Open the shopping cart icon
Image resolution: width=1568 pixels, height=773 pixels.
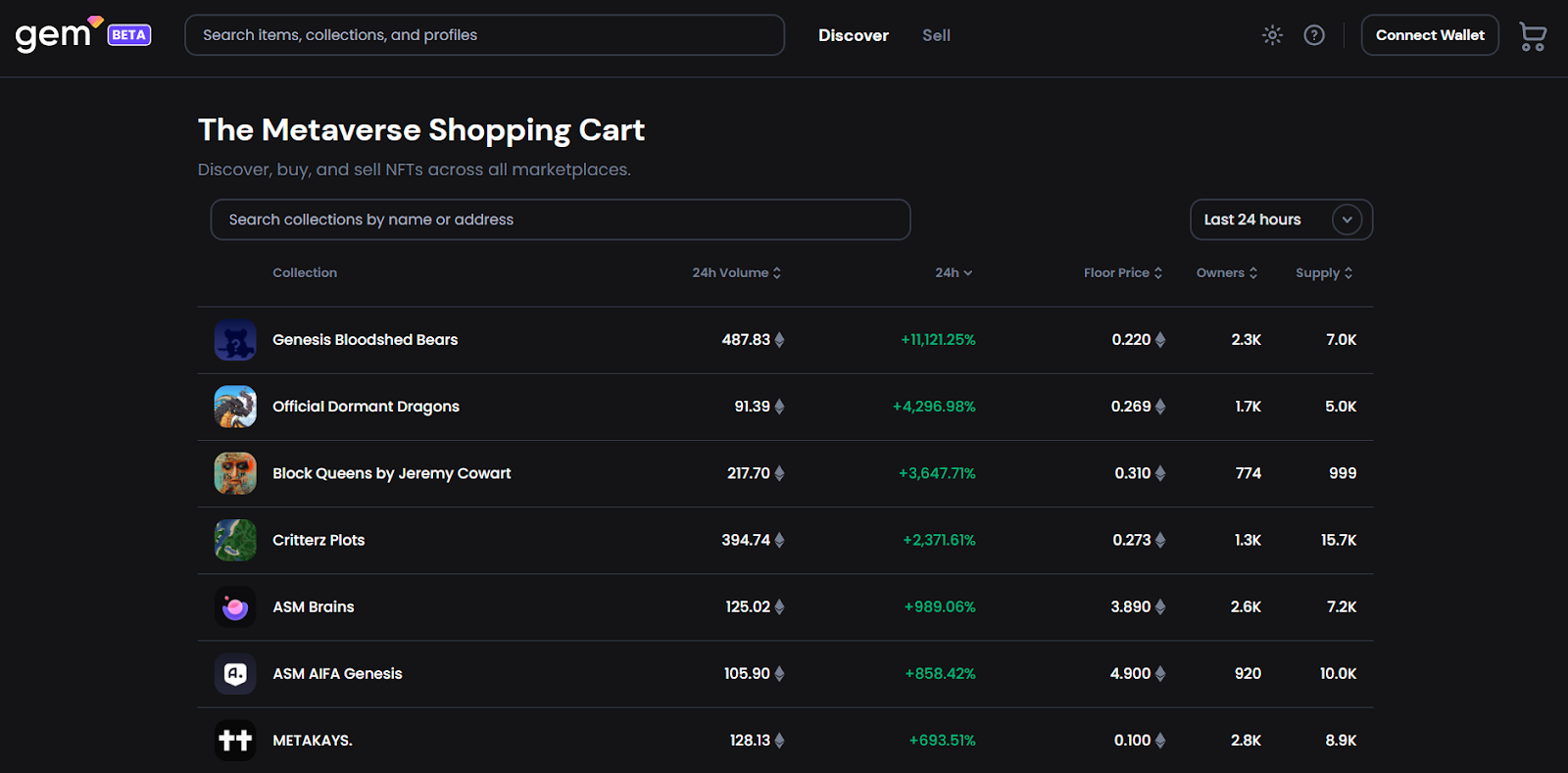tap(1533, 36)
